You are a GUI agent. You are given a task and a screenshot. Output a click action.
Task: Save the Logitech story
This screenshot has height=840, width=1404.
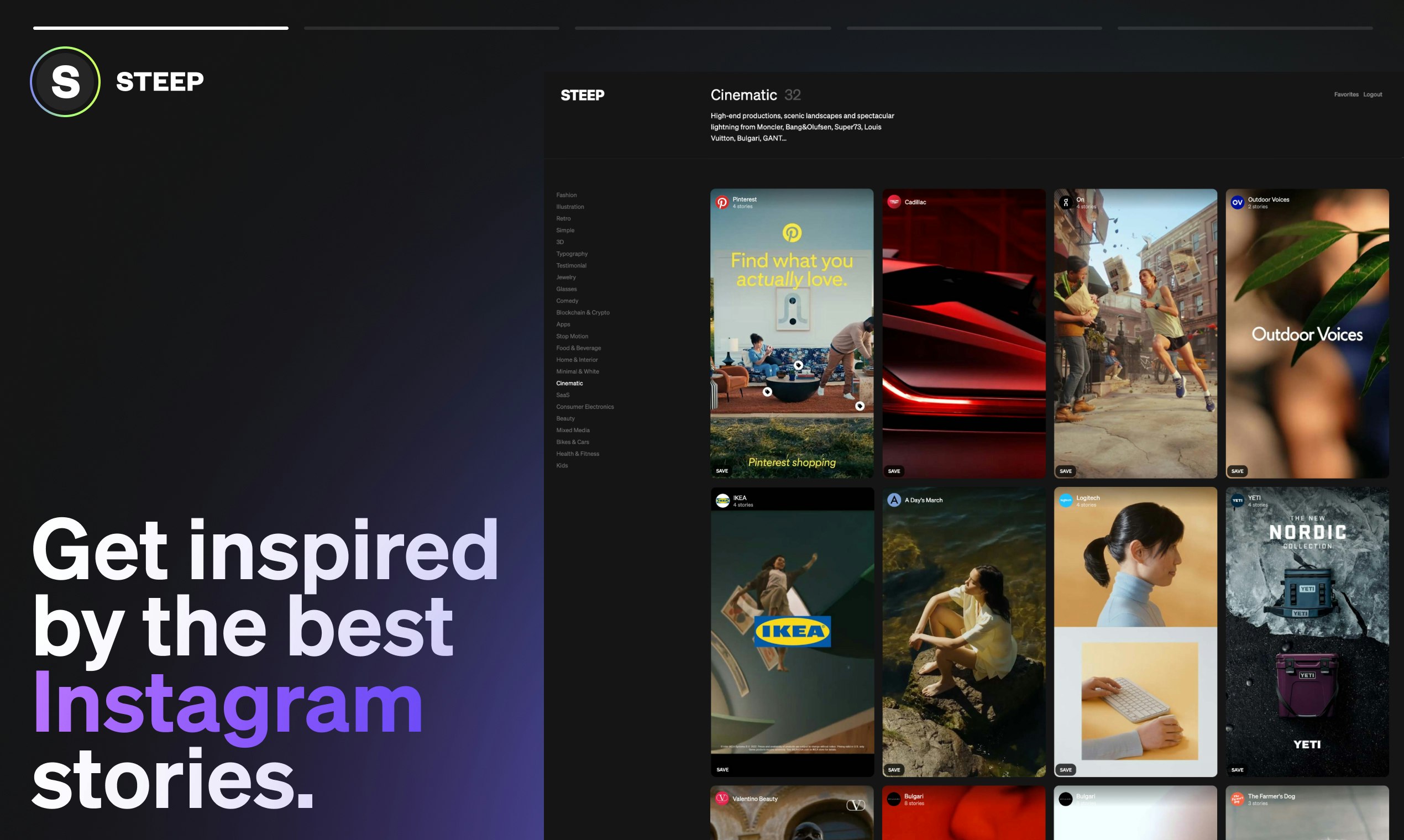coord(1066,770)
